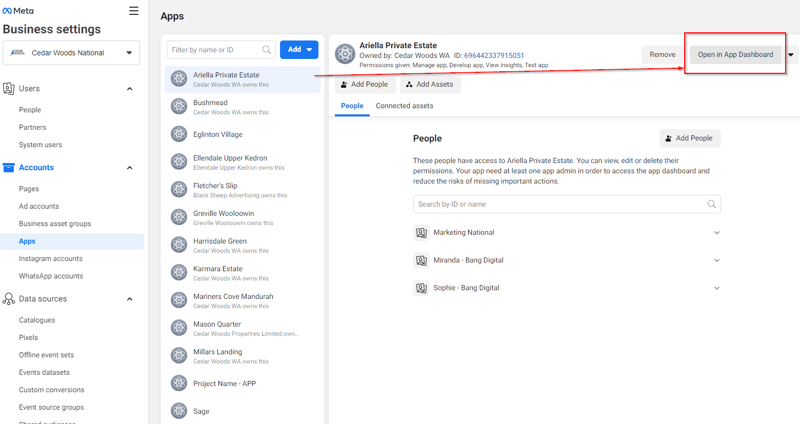Image resolution: width=800 pixels, height=424 pixels.
Task: Click the Harrisdale Green app icon
Action: tap(179, 245)
